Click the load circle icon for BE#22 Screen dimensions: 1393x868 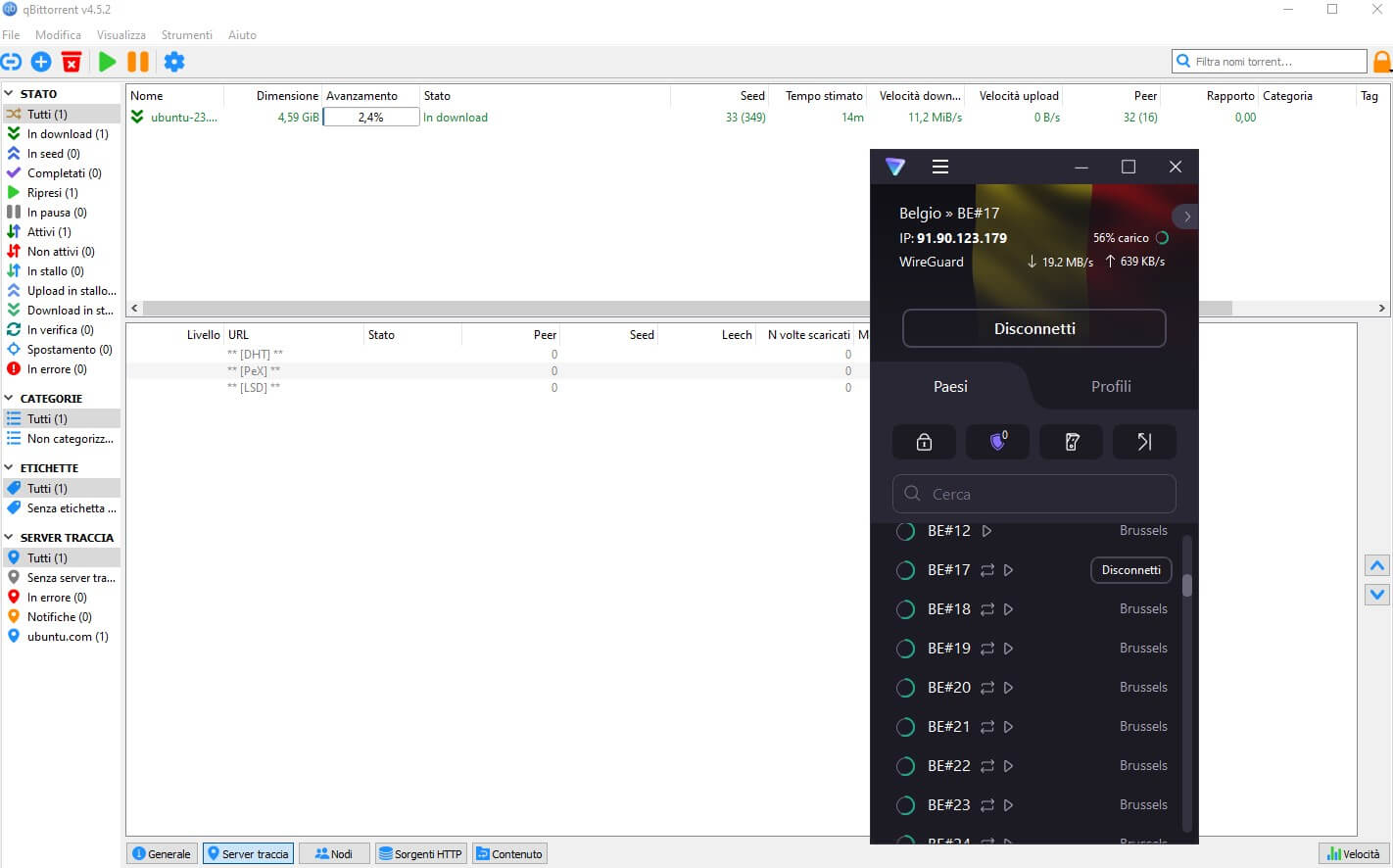click(x=906, y=766)
